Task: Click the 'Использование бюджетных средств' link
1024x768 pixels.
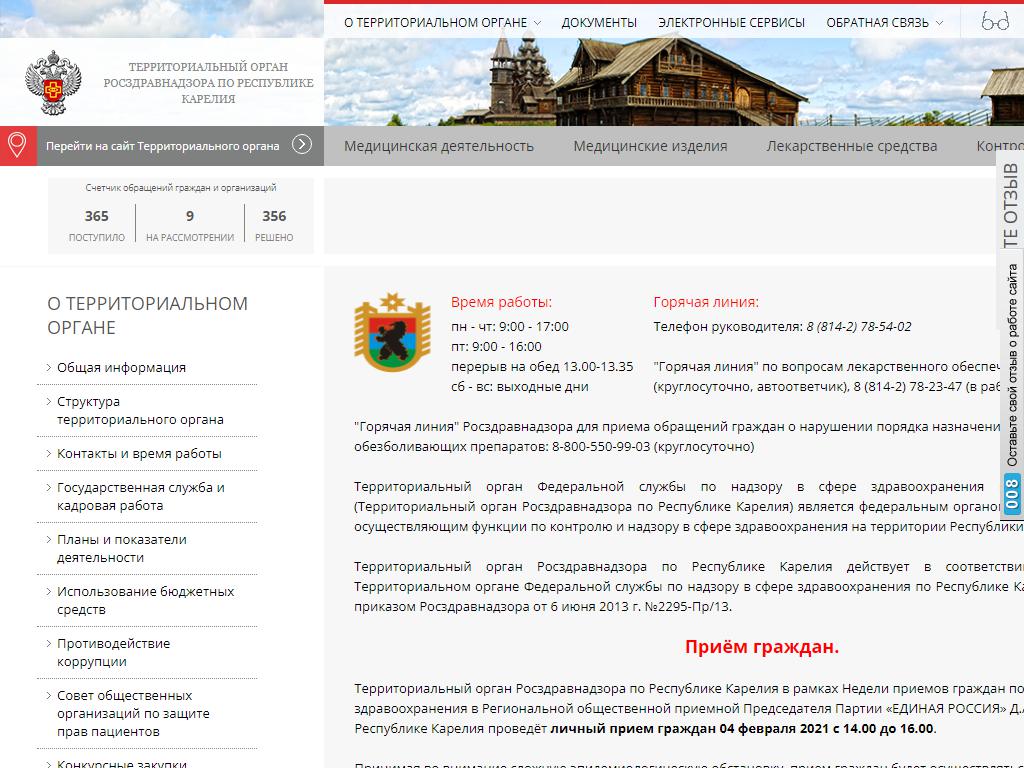Action: [145, 600]
